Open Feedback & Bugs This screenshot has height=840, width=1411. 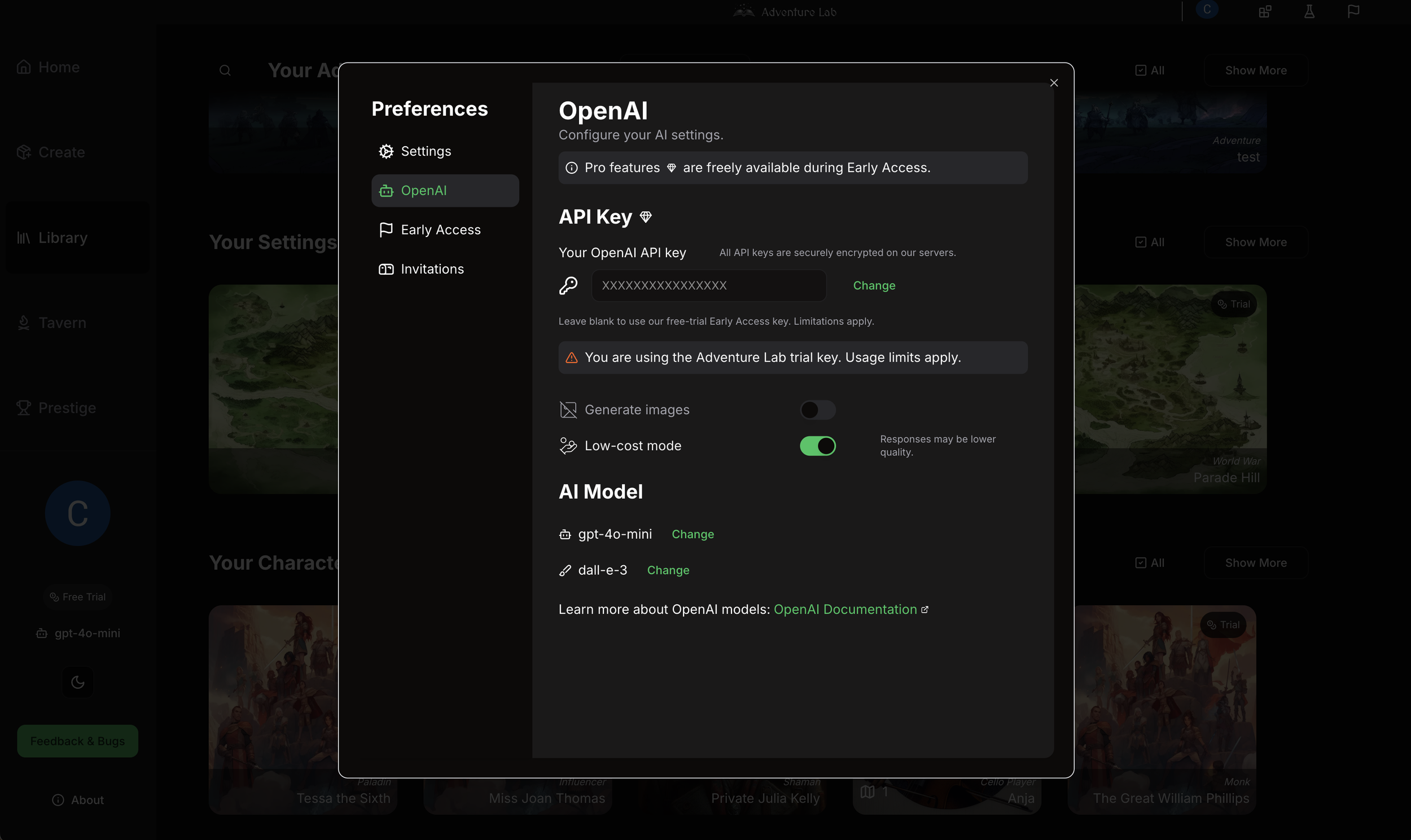(77, 741)
